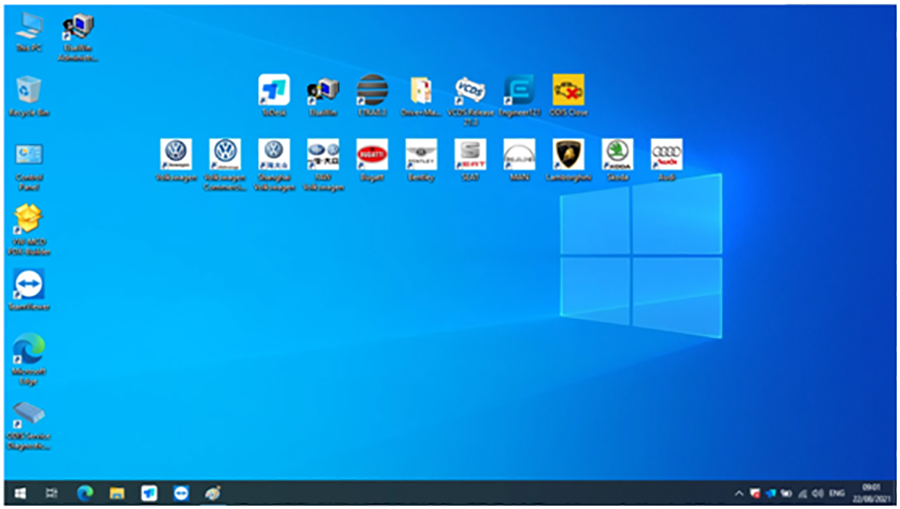The height and width of the screenshot is (509, 900).
Task: Open the ToDesk desktop shortcut
Action: click(x=274, y=95)
